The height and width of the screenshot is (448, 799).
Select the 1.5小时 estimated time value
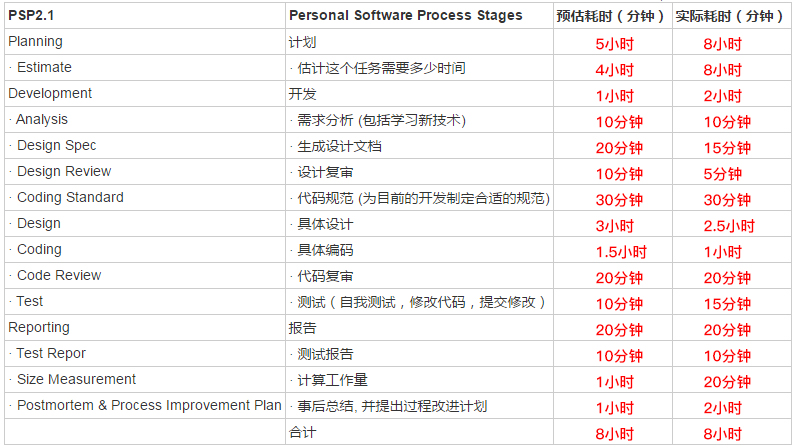click(x=613, y=251)
